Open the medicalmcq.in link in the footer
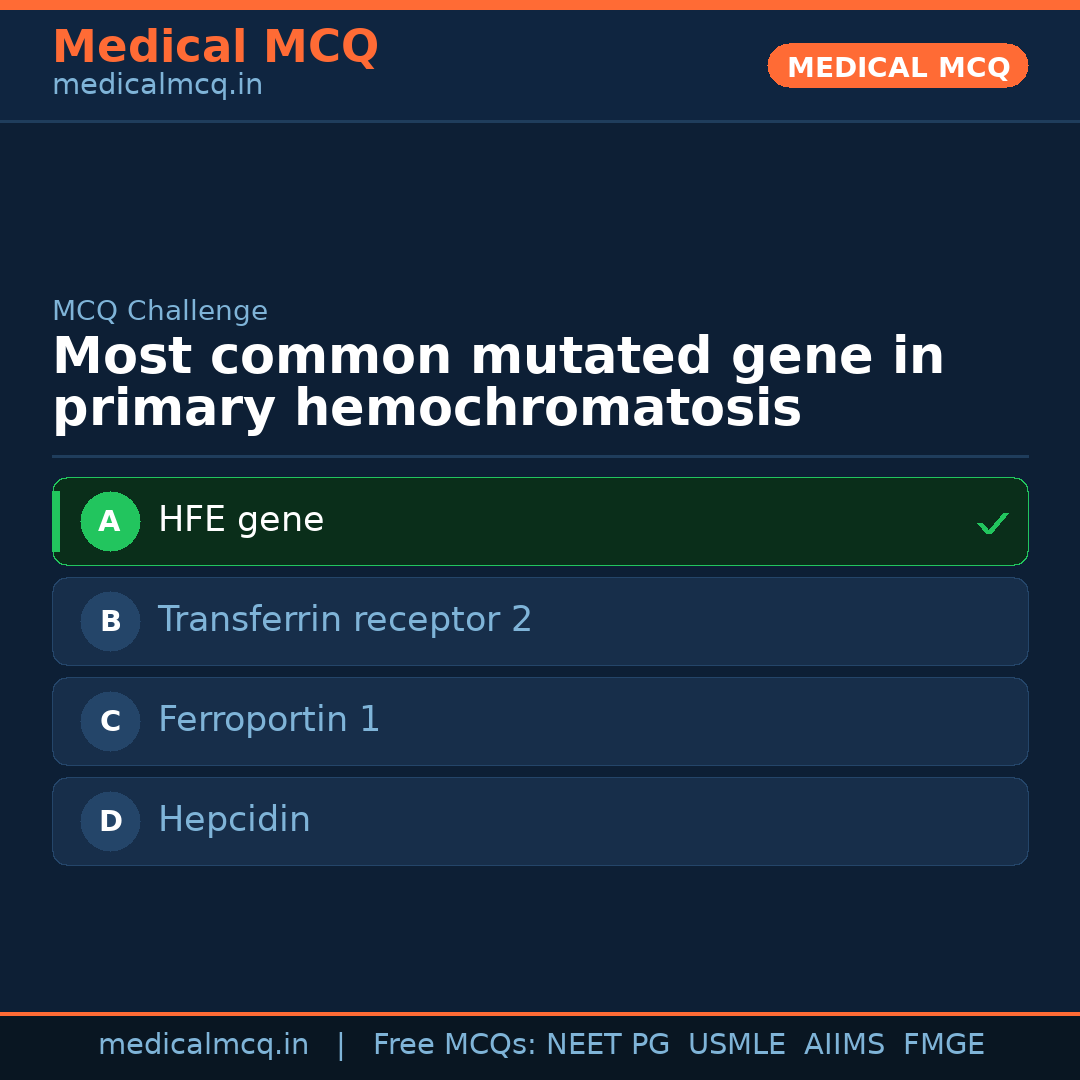This screenshot has height=1080, width=1080. pyautogui.click(x=203, y=1045)
